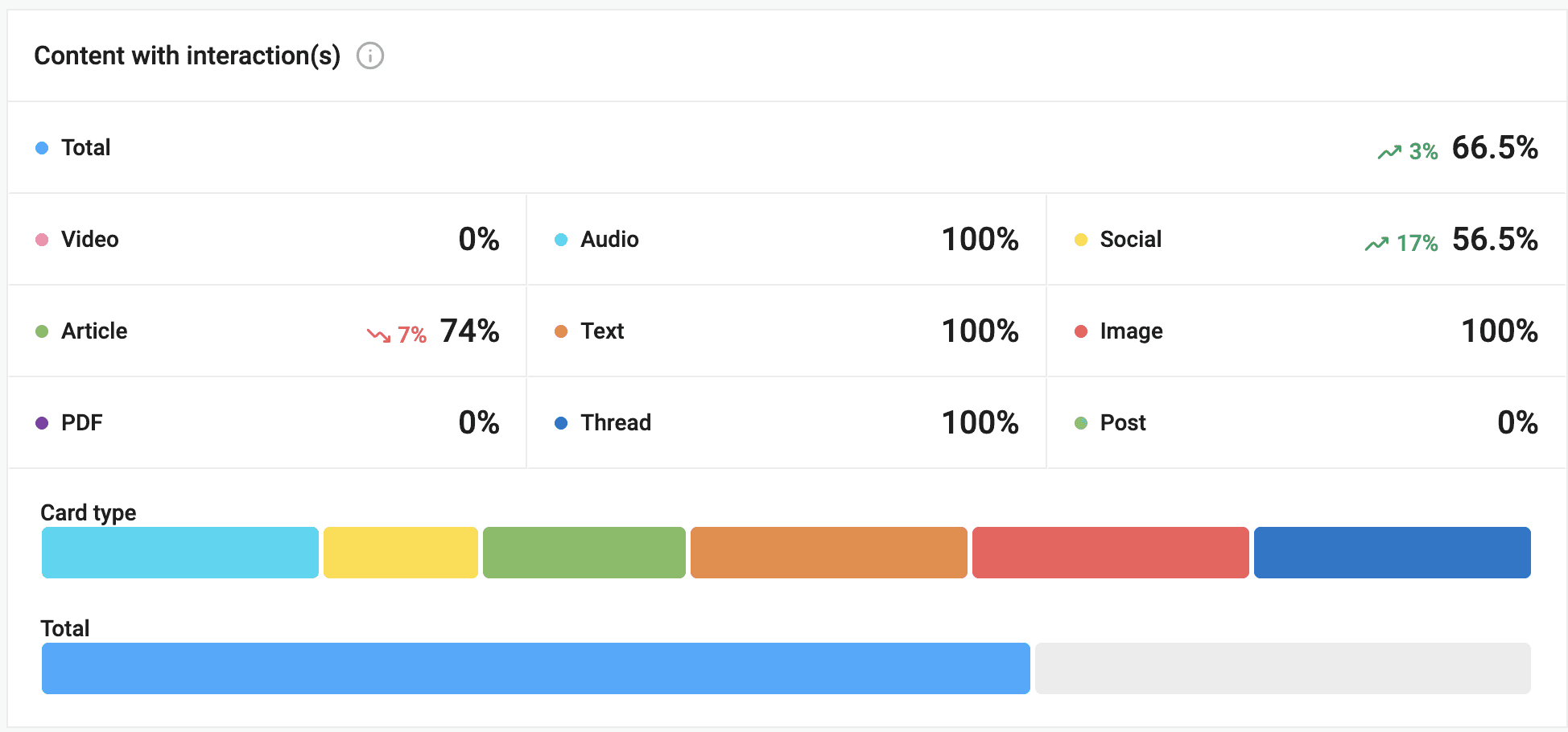Click the dark blue Thread segment in Card type bar
Image resolution: width=1568 pixels, height=732 pixels.
[x=1393, y=553]
